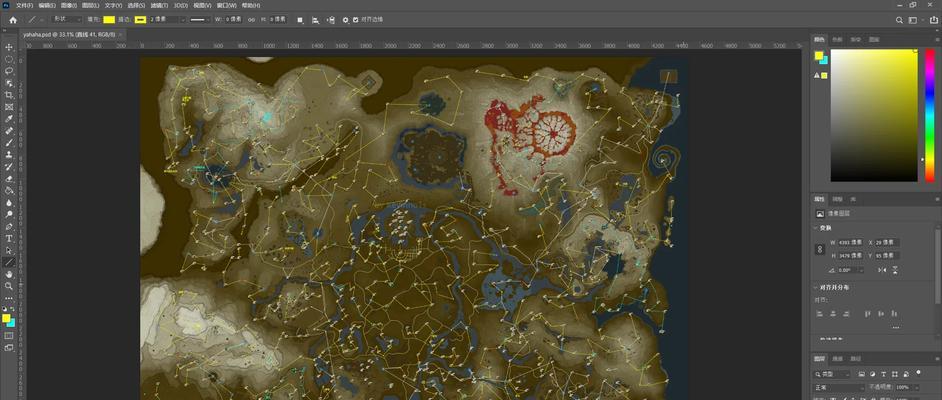Select the Lasso tool

tap(9, 71)
